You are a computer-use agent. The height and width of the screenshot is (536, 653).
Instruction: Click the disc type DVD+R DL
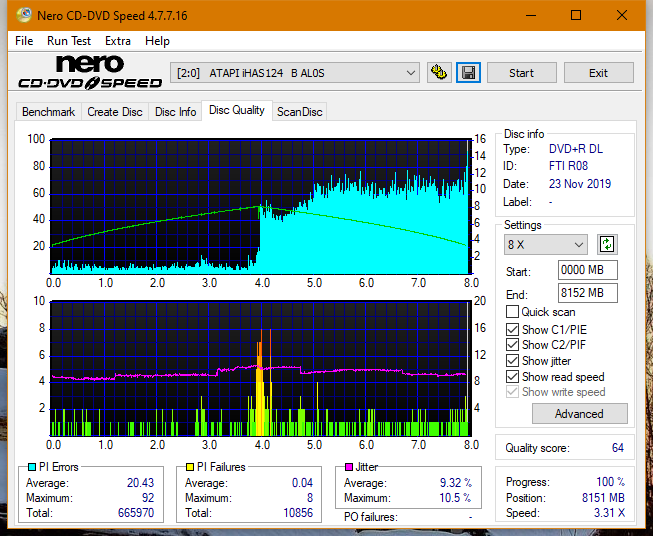tap(576, 149)
